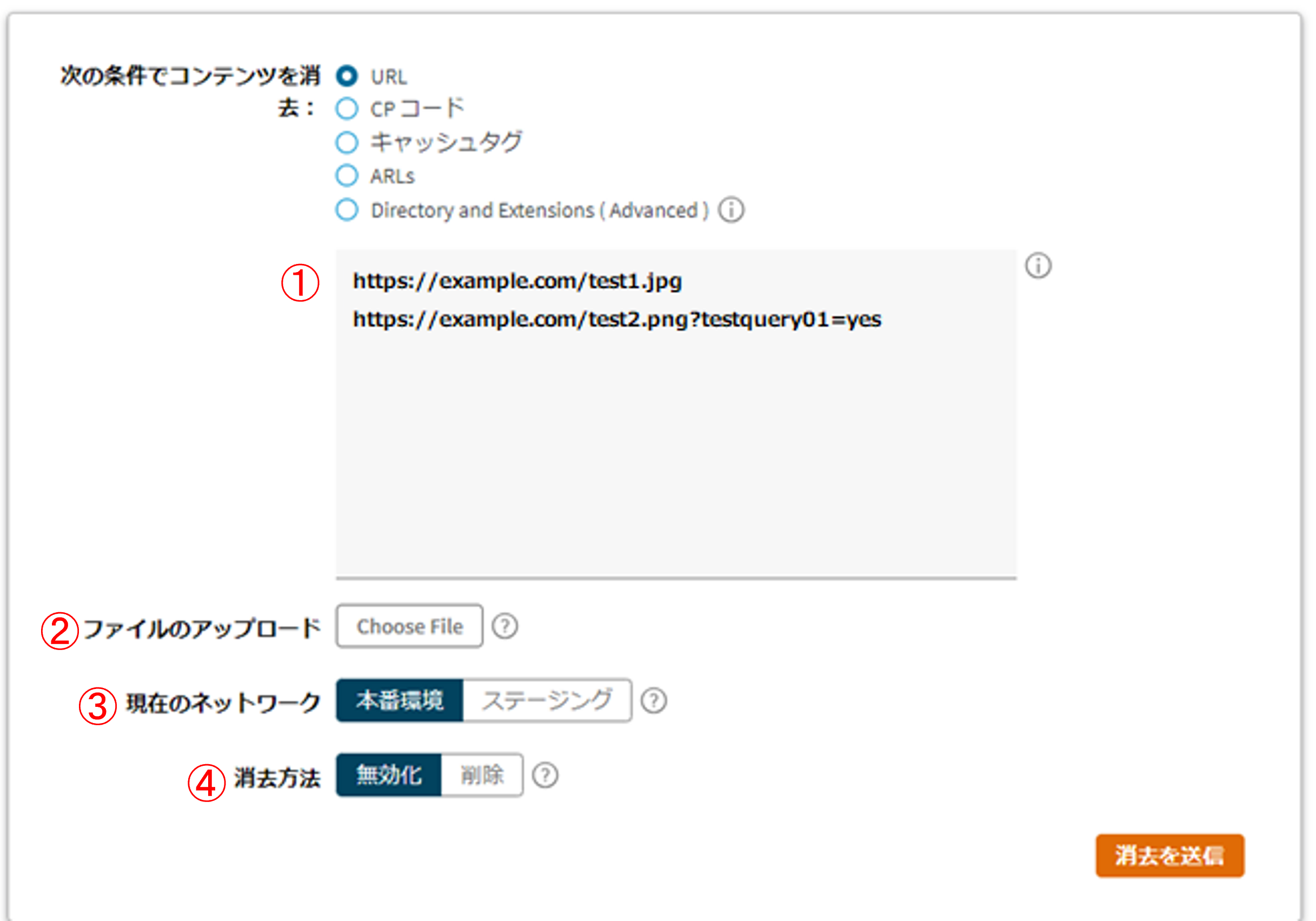Select the ARLs radio option

pyautogui.click(x=347, y=175)
